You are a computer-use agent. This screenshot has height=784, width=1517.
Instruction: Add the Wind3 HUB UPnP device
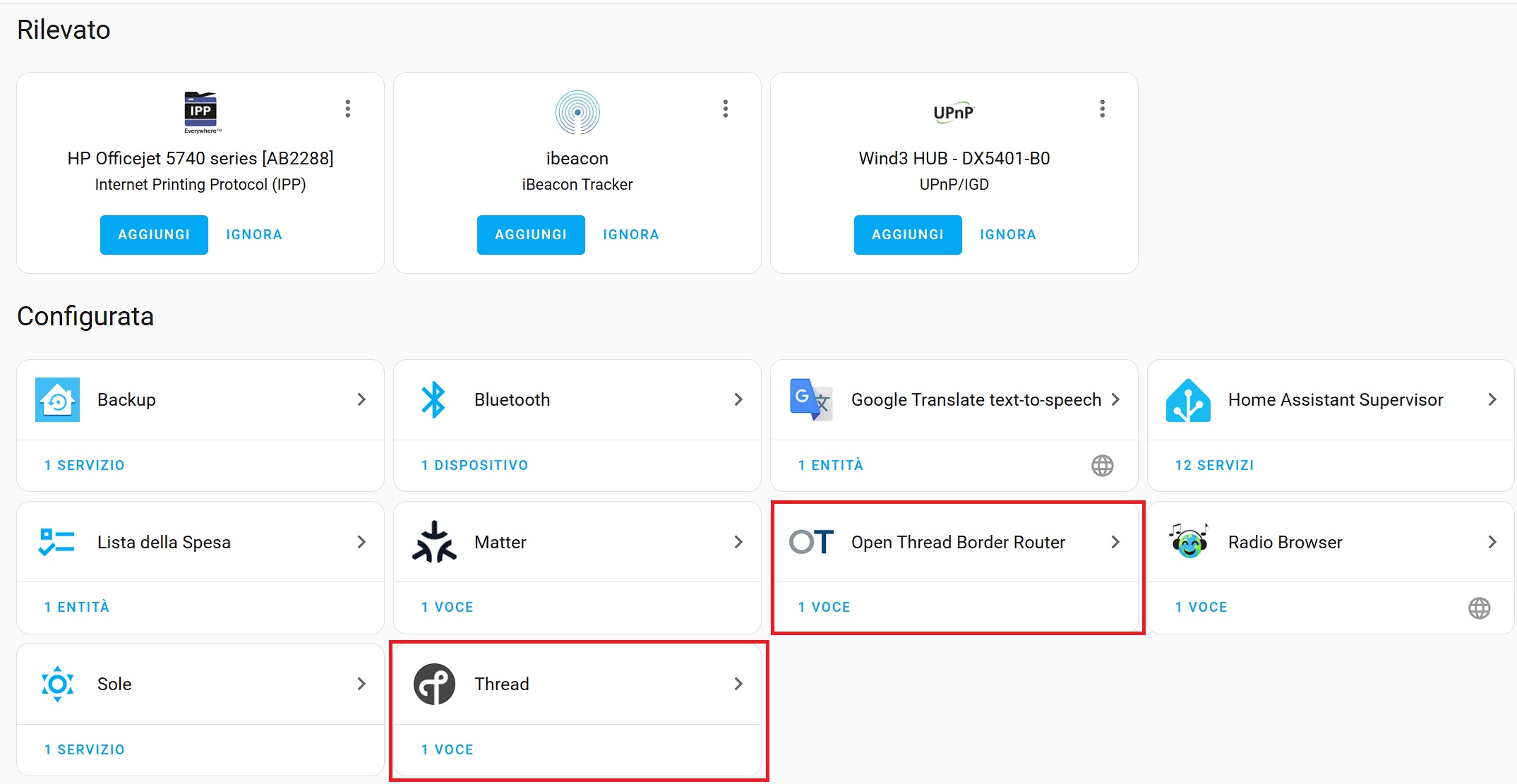(908, 235)
